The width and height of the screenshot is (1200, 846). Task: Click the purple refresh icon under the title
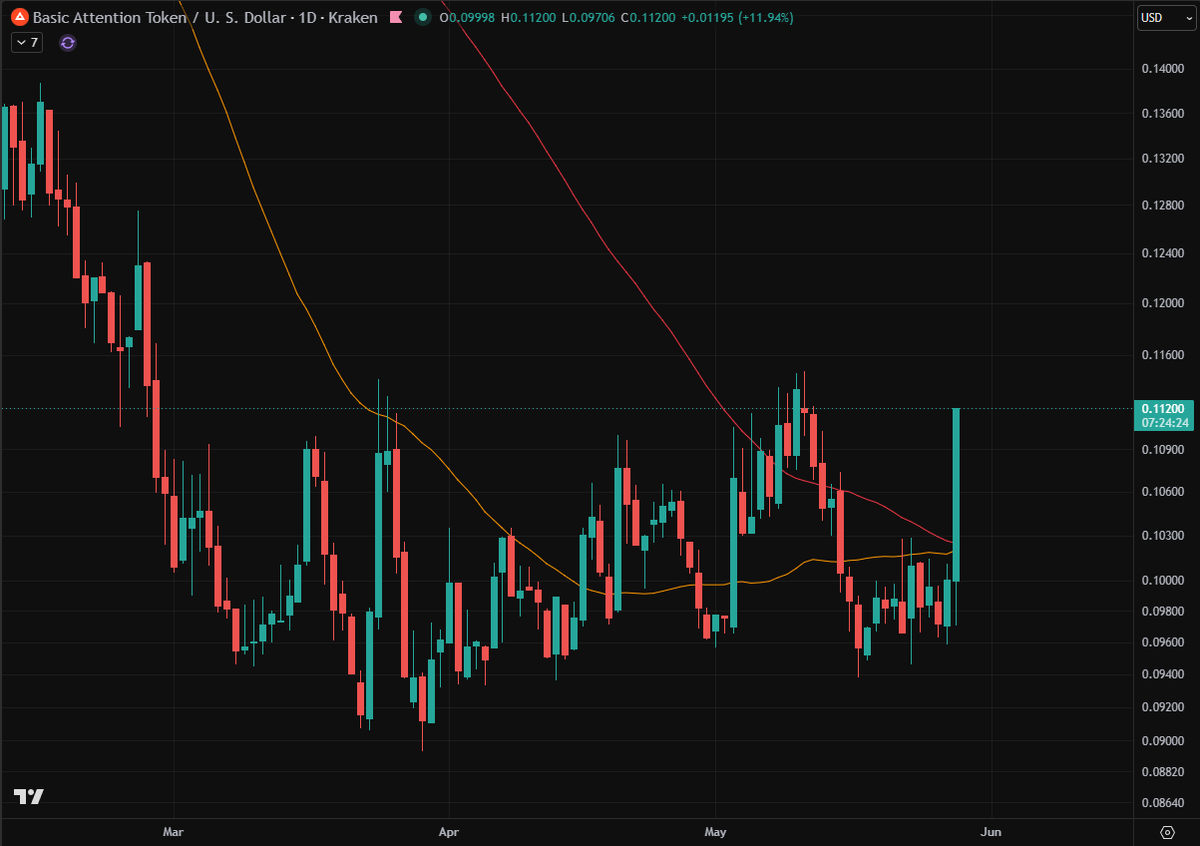[68, 43]
